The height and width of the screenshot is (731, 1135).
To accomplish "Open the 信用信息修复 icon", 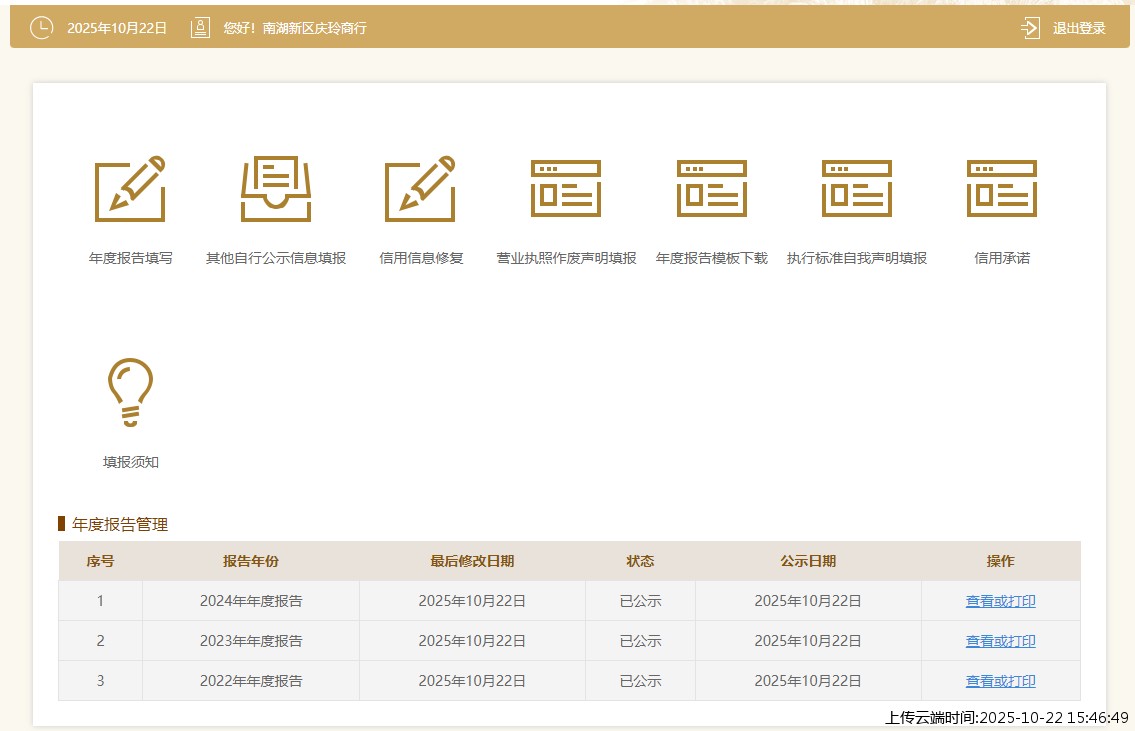I will 420,189.
